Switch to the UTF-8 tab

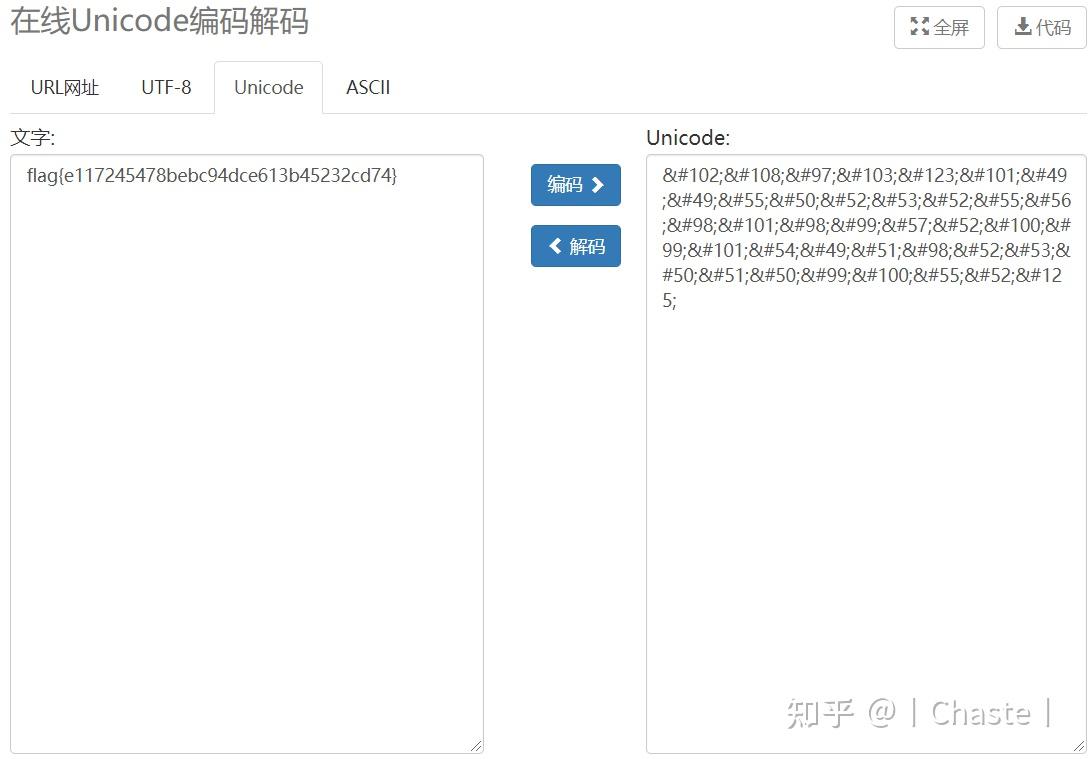pos(166,88)
